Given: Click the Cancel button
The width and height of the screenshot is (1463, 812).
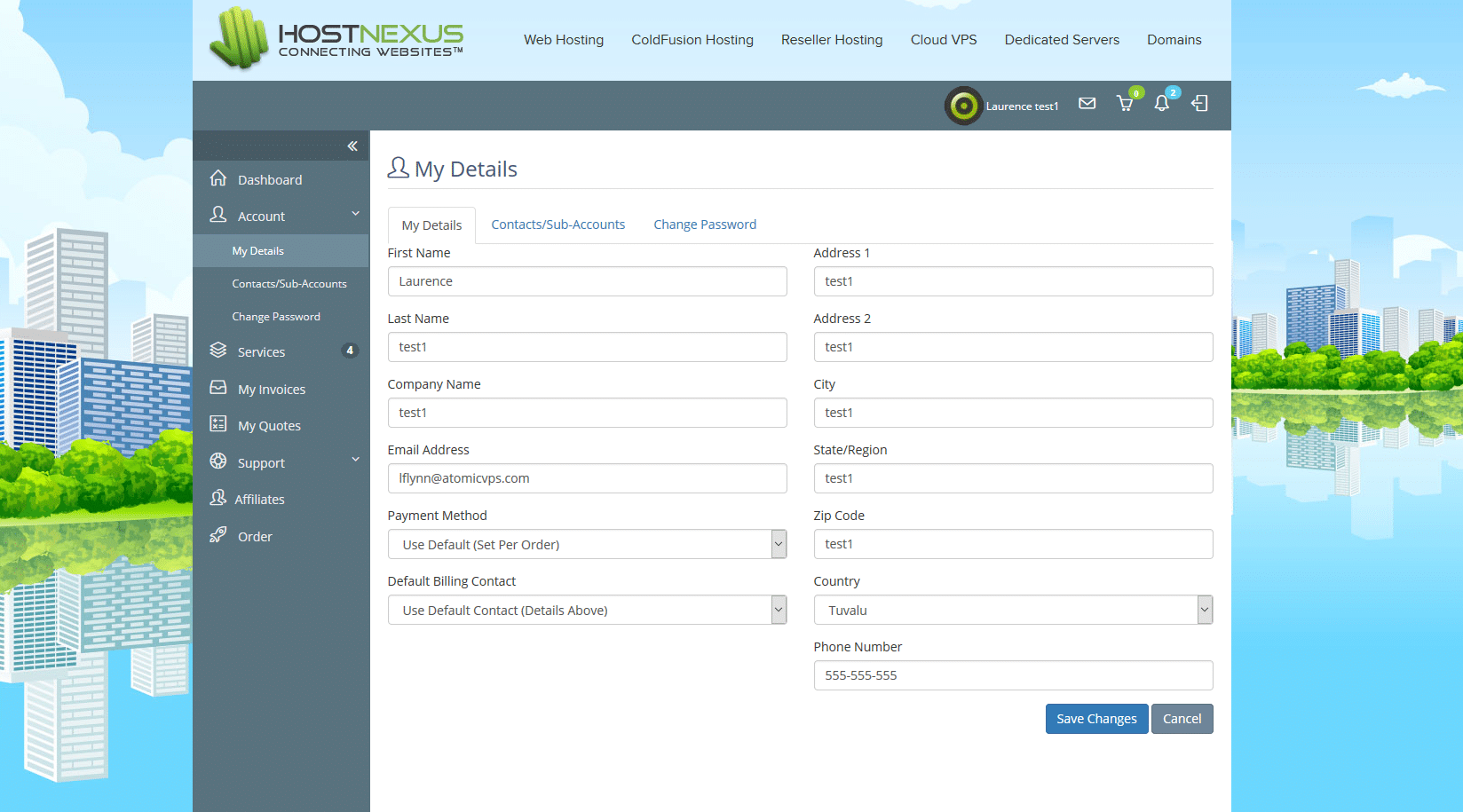Looking at the screenshot, I should pos(1182,719).
